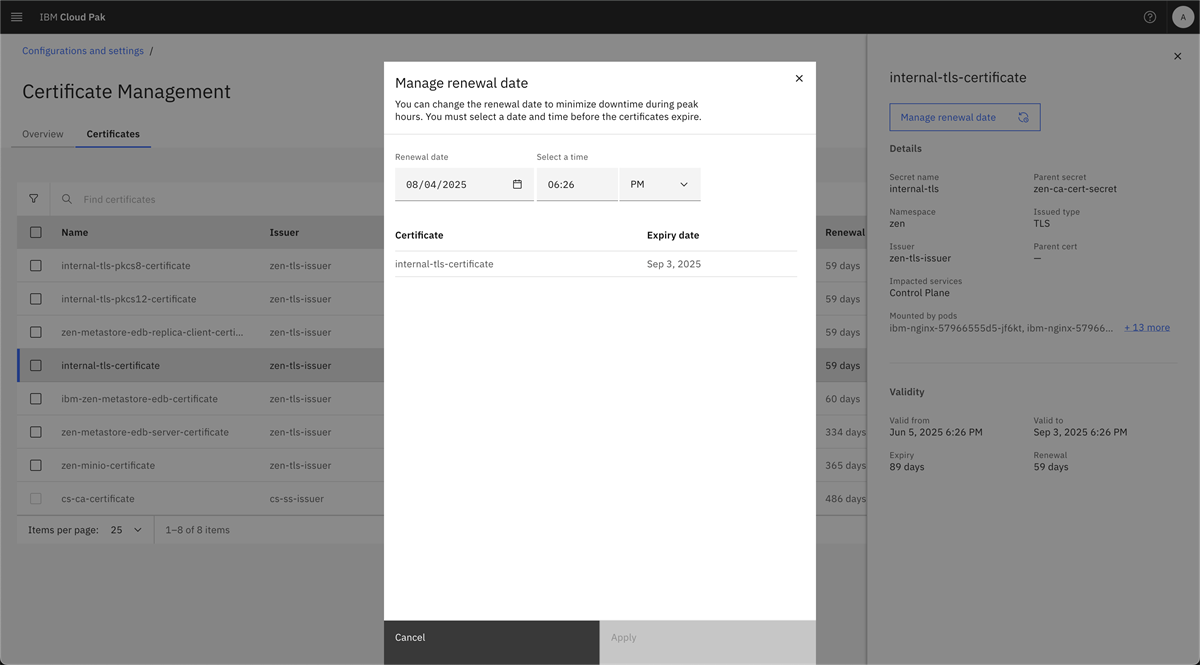Click the 486 days renewal cell
The width and height of the screenshot is (1200, 665).
pyautogui.click(x=846, y=498)
